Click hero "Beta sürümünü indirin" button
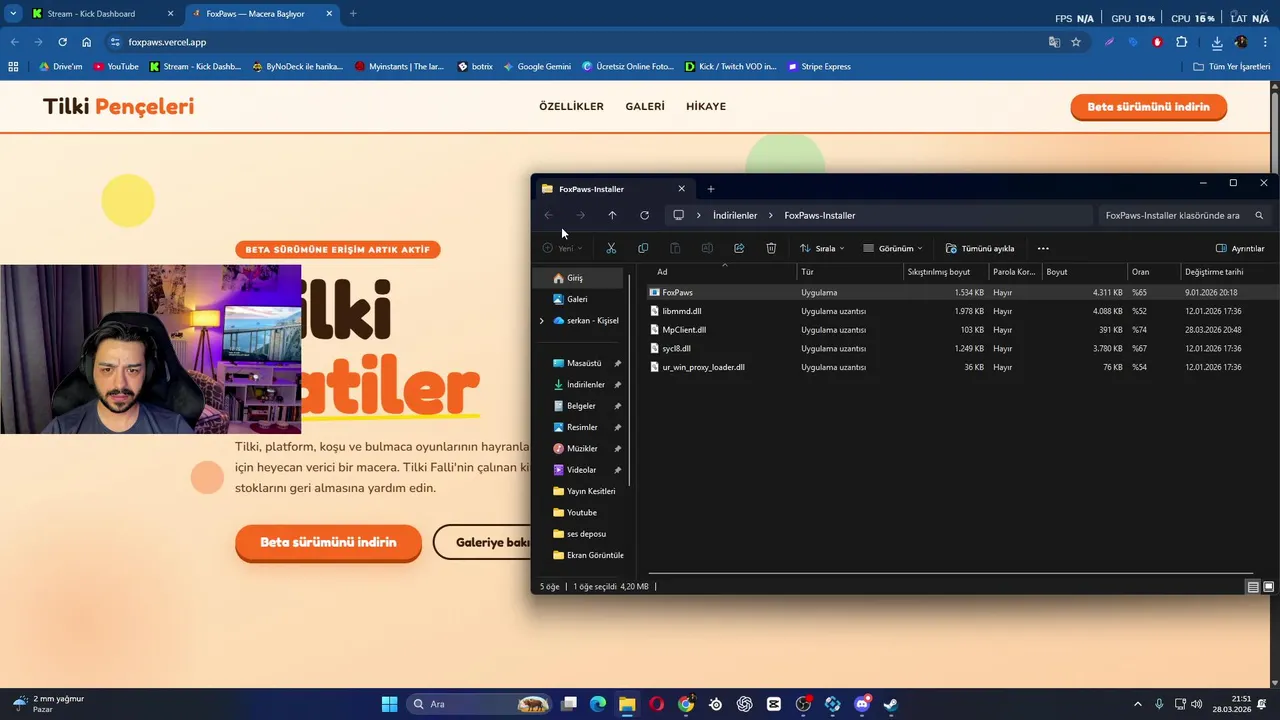Viewport: 1280px width, 720px height. [328, 542]
